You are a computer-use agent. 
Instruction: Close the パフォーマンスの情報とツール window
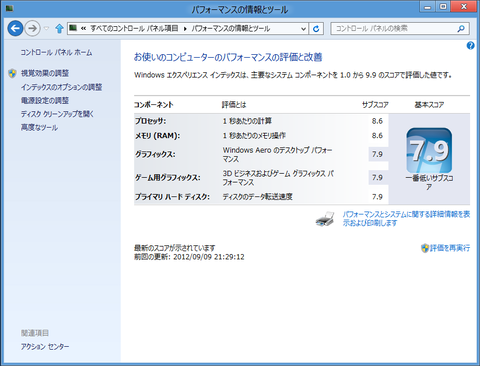pos(464,7)
